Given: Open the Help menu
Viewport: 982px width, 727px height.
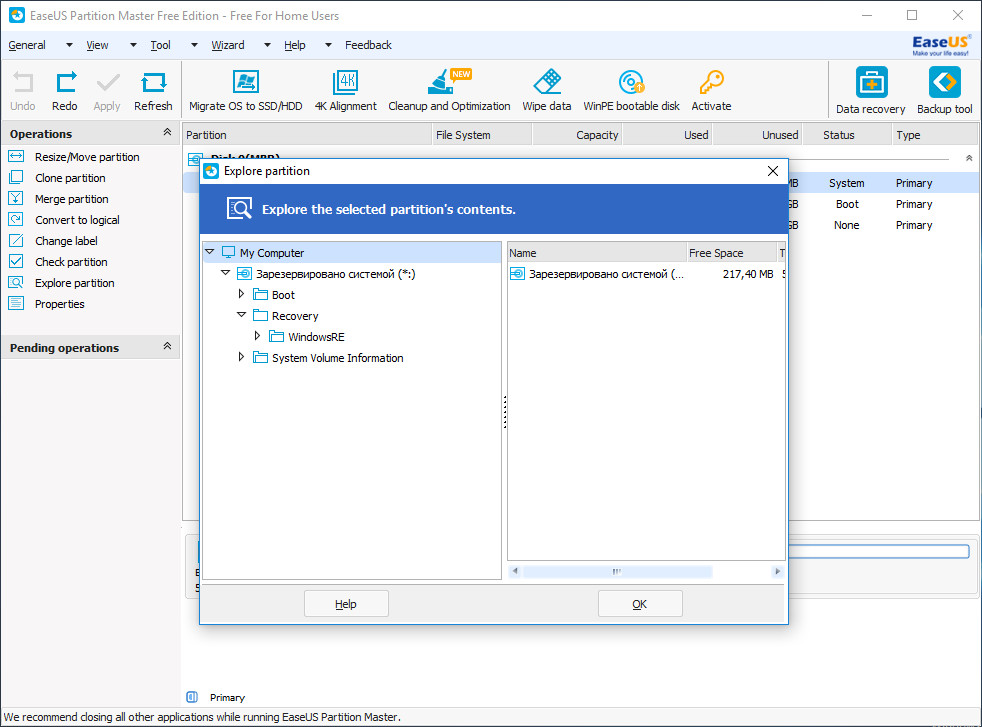Looking at the screenshot, I should 294,45.
